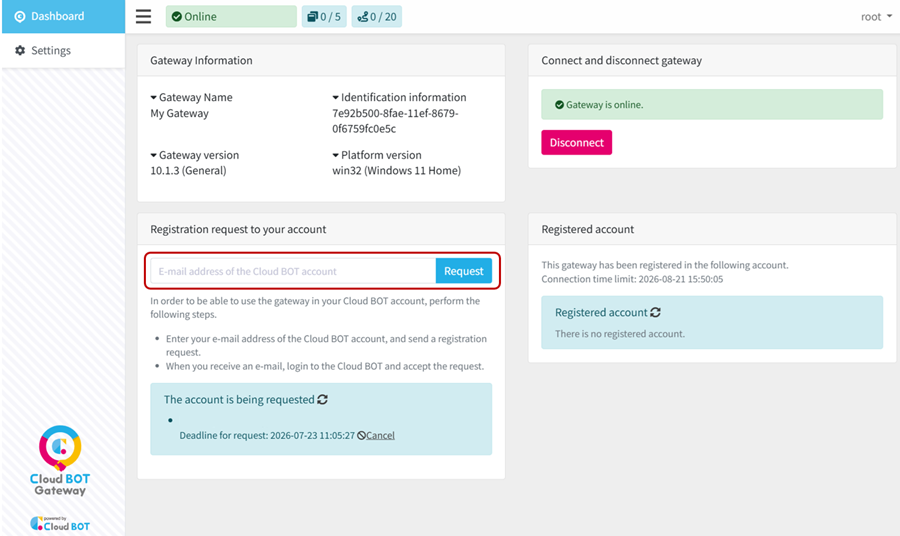Click the pink Disconnect button
Screen dimensions: 900x536
pyautogui.click(x=576, y=142)
